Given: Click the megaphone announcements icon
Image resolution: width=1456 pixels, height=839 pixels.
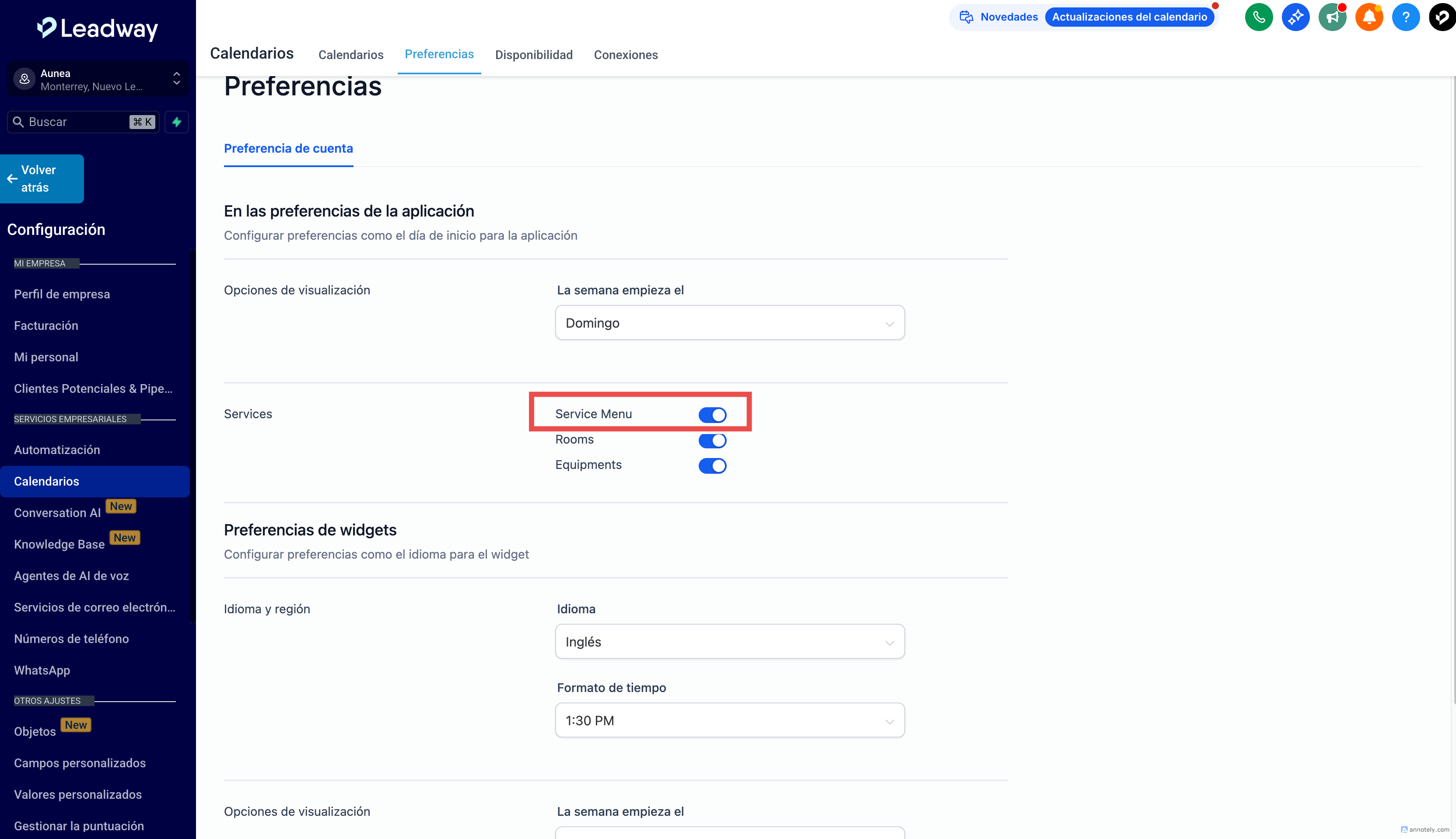Looking at the screenshot, I should (1332, 17).
